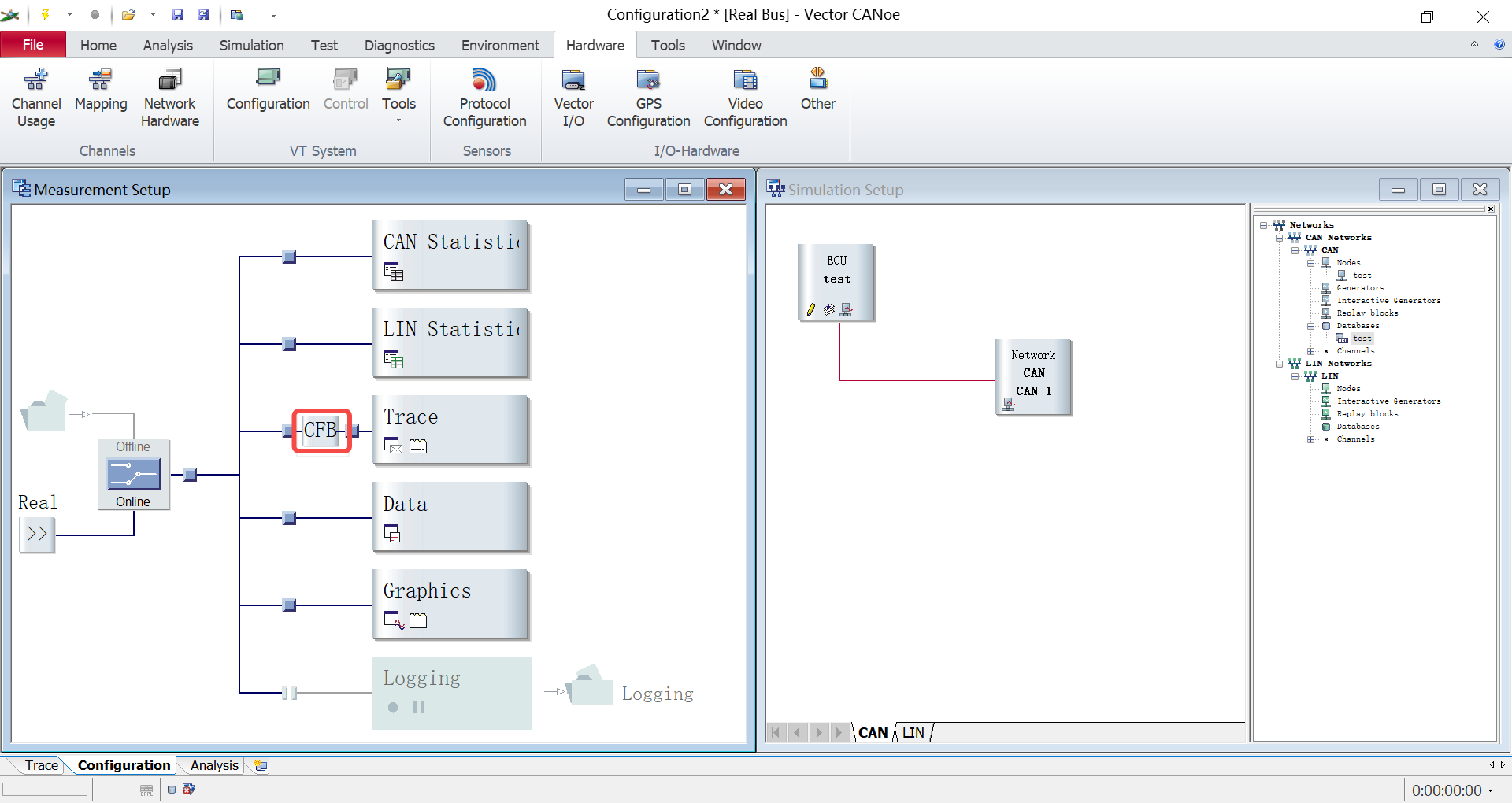
Task: Click the window icon in Data block
Action: coord(392,534)
